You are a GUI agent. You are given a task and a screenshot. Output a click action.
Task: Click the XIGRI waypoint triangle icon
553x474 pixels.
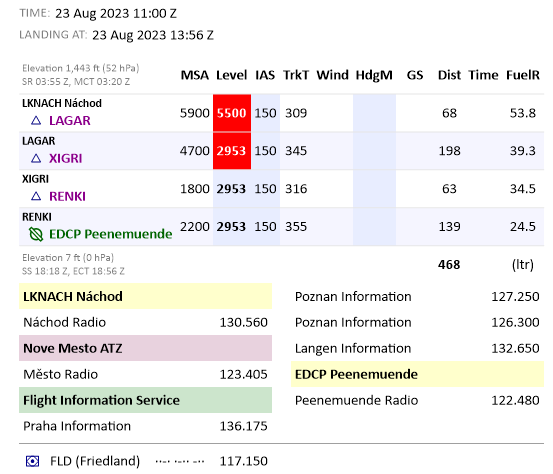[x=36, y=158]
